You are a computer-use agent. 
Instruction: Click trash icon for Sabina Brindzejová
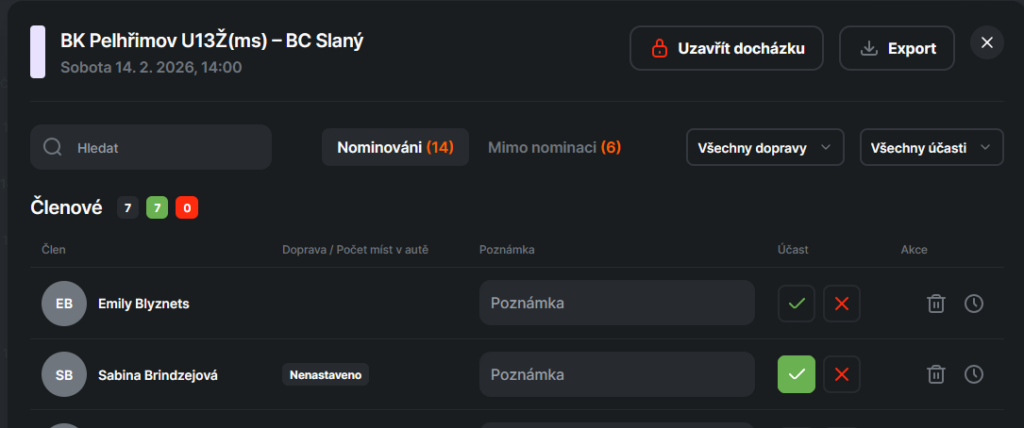(936, 374)
